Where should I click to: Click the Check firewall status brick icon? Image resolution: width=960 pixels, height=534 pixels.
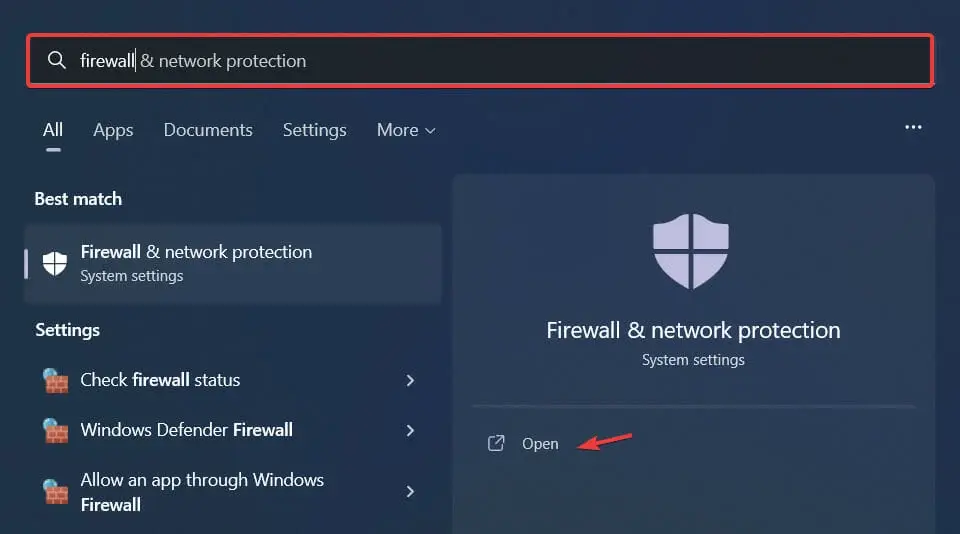point(55,381)
